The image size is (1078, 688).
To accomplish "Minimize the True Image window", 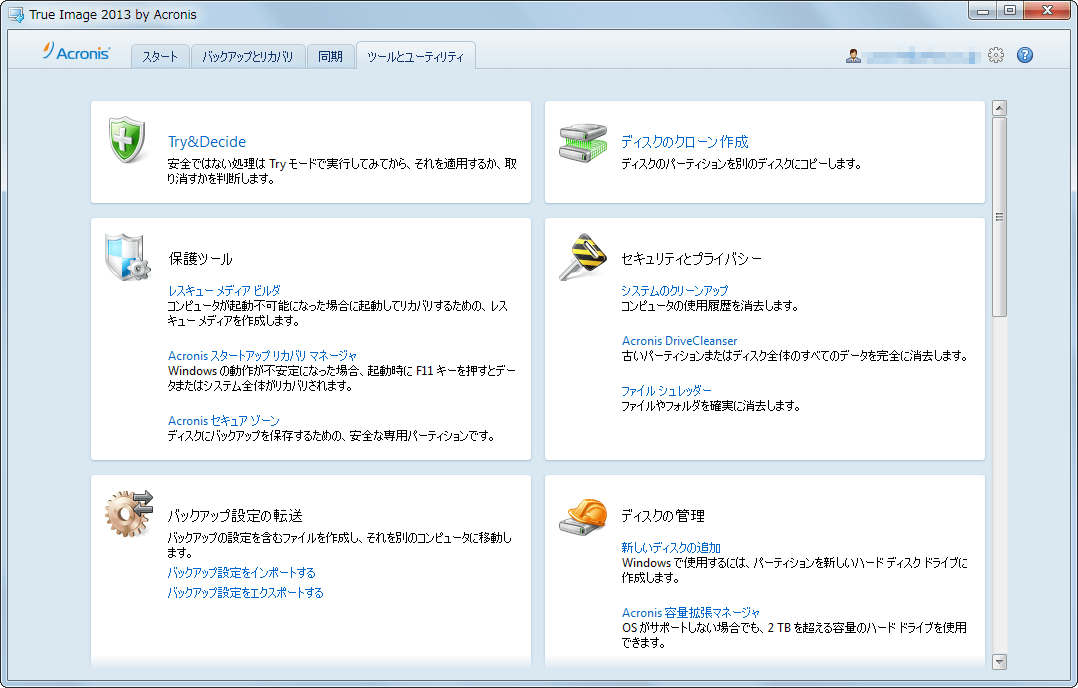I will pos(982,10).
